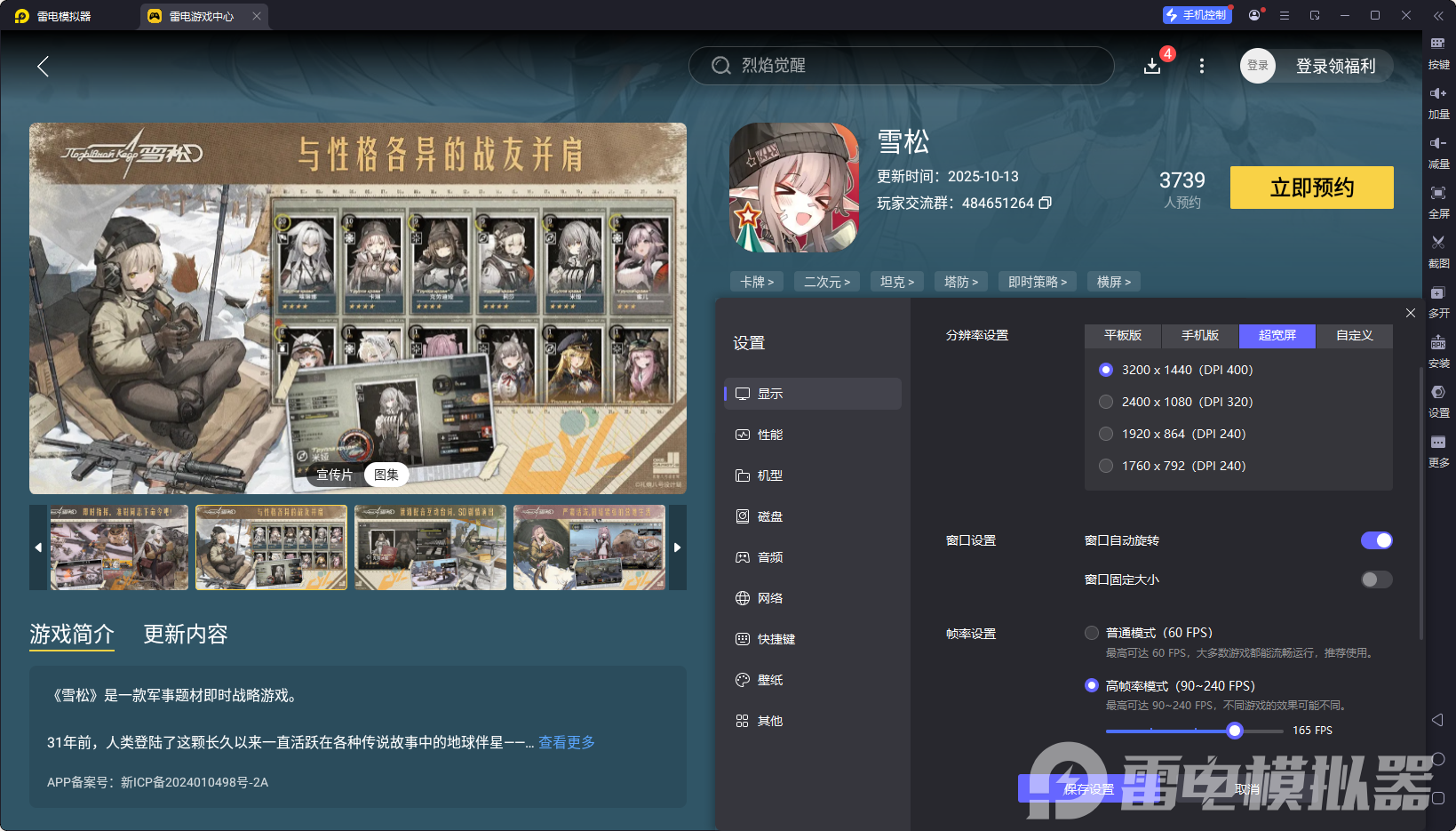Expand 查看更多 to read full game description

click(x=566, y=742)
